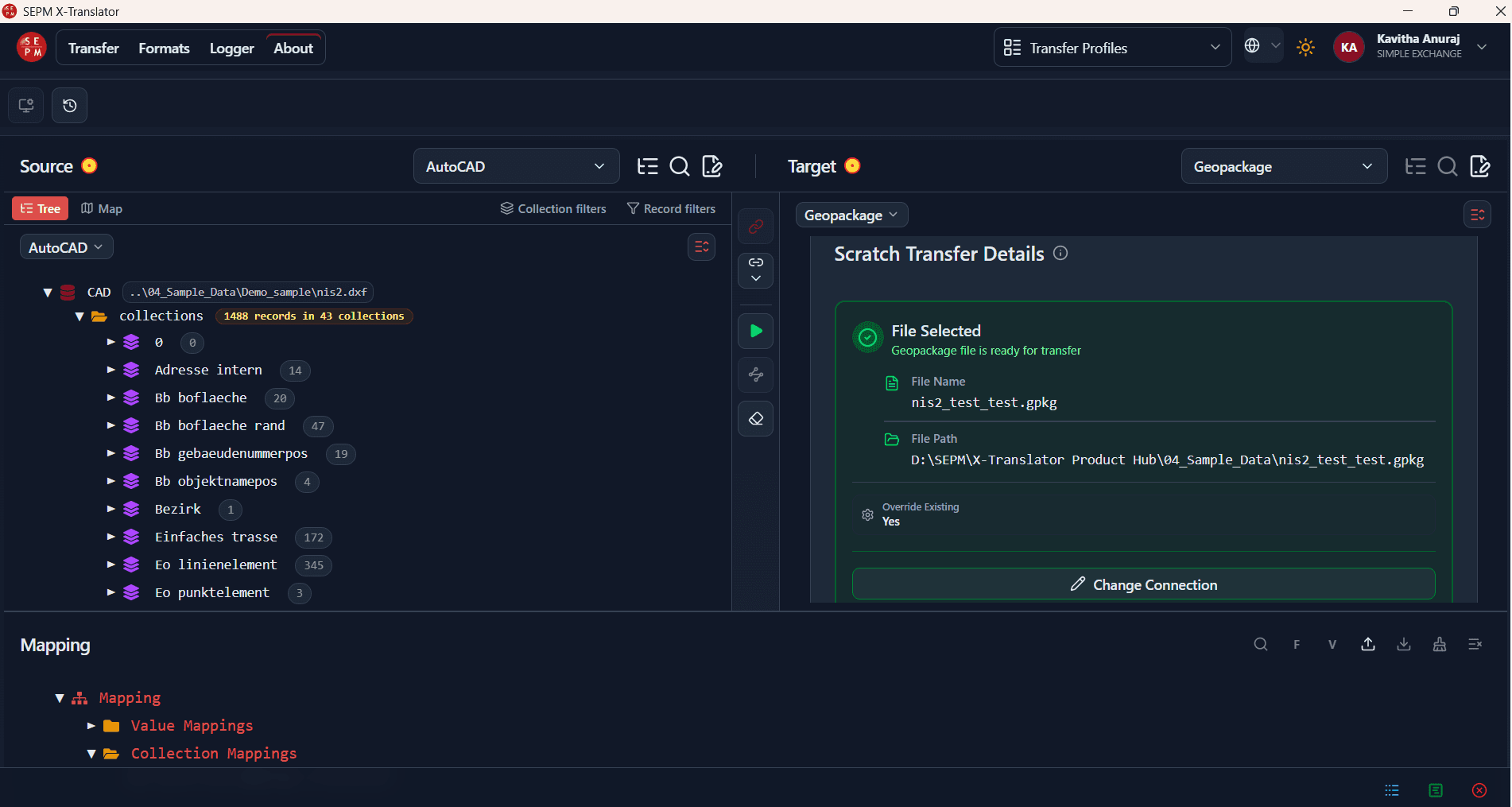Image resolution: width=1512 pixels, height=807 pixels.
Task: Open the Logger menu
Action: point(232,48)
